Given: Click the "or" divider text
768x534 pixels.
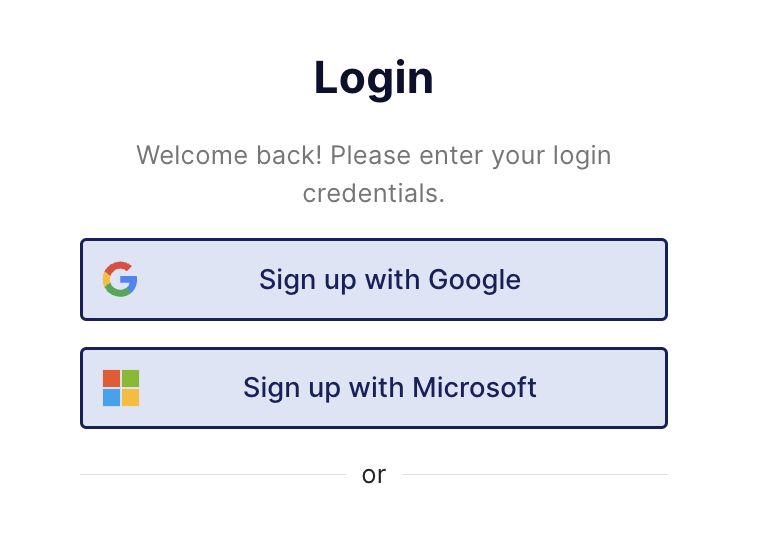Looking at the screenshot, I should 374,475.
